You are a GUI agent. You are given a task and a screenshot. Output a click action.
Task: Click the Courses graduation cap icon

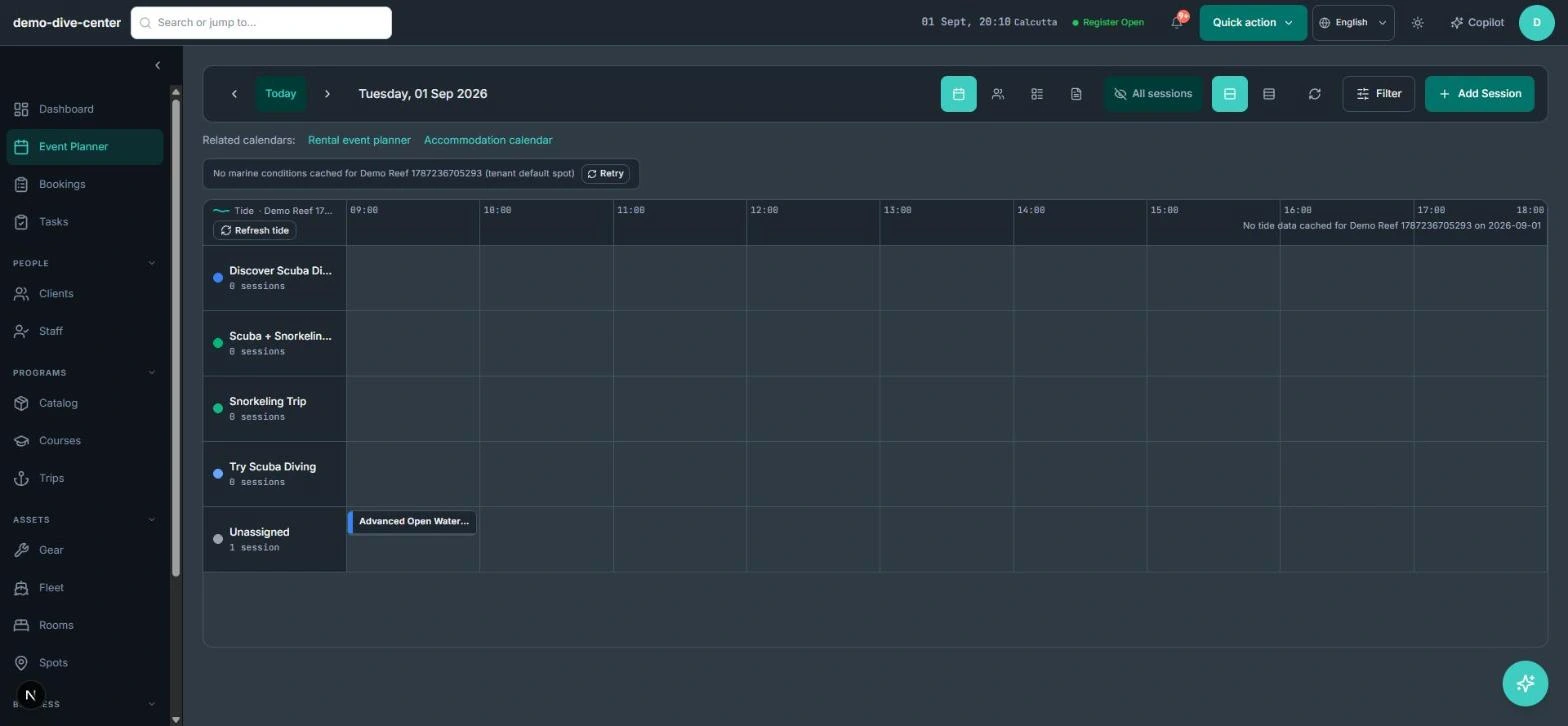point(21,441)
